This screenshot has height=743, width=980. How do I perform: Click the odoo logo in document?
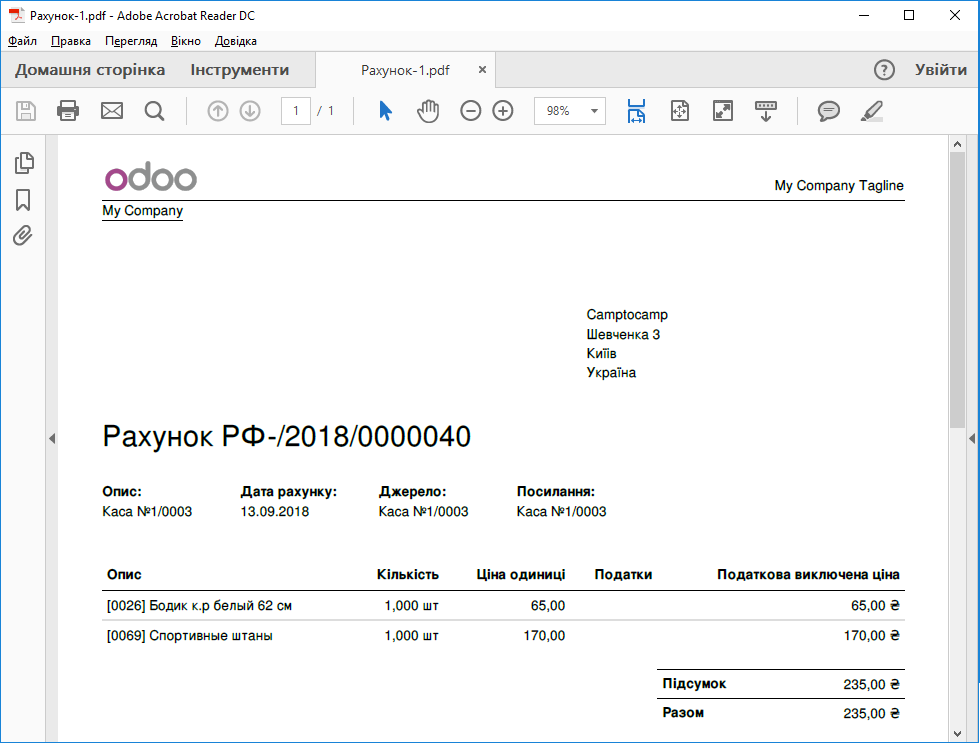[x=151, y=177]
